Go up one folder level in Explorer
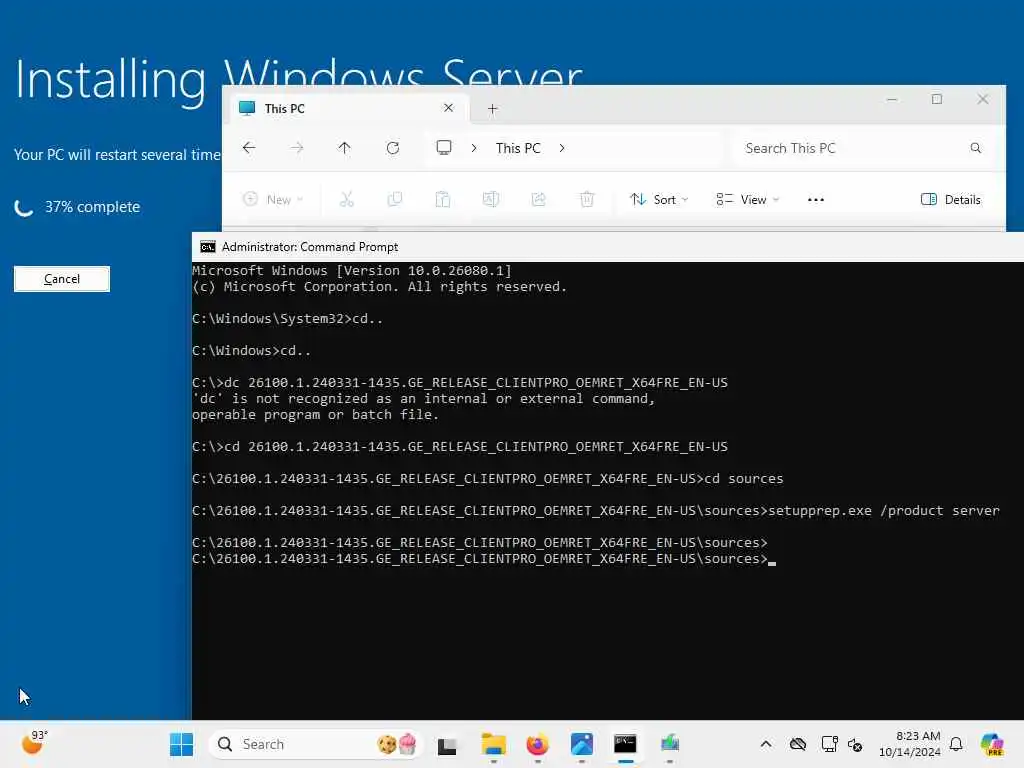 point(345,148)
